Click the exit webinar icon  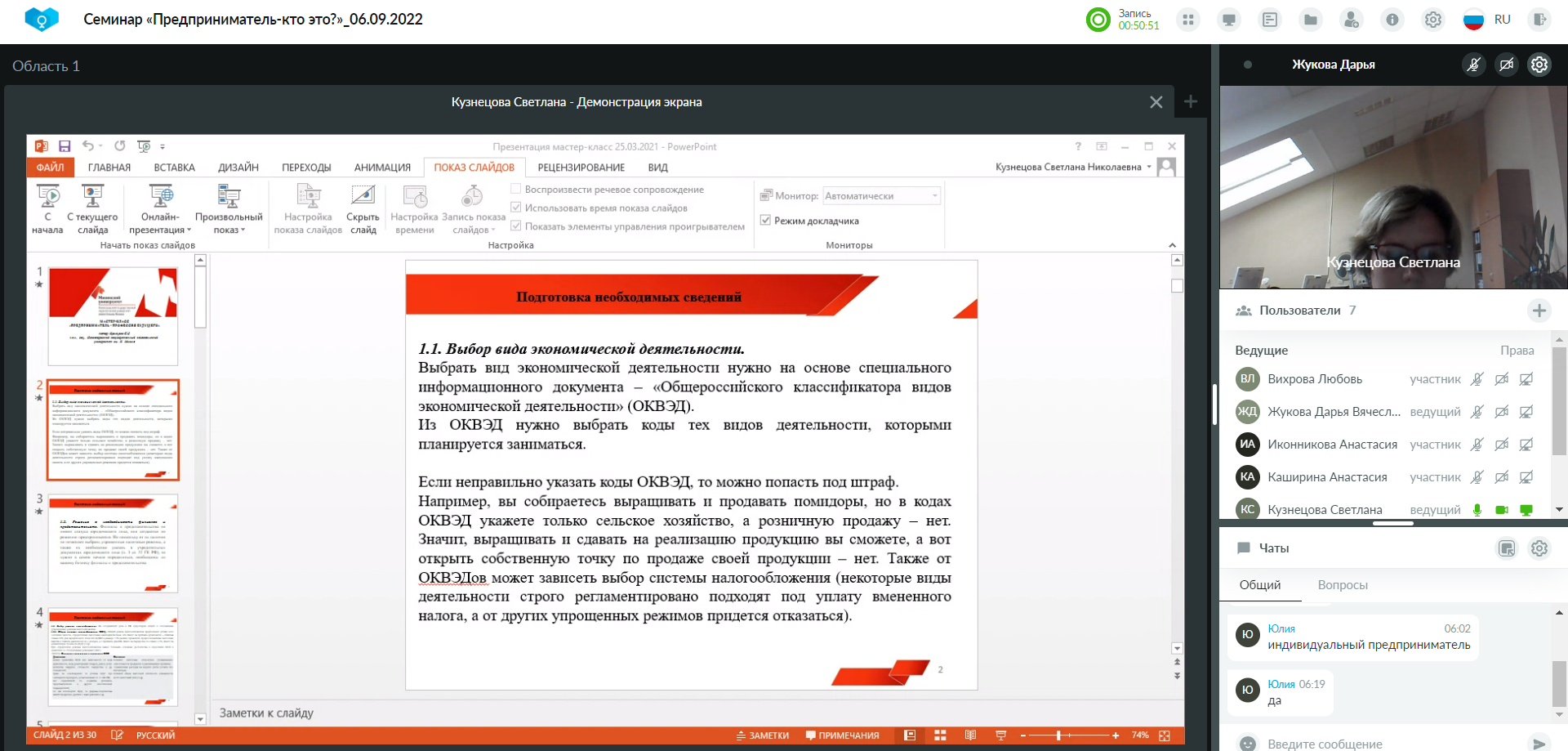(x=1539, y=20)
